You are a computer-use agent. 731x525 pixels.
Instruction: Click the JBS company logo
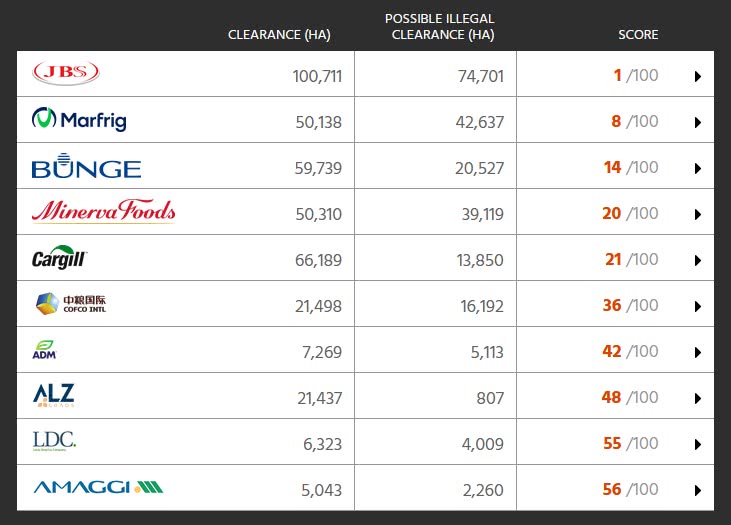tap(66, 73)
